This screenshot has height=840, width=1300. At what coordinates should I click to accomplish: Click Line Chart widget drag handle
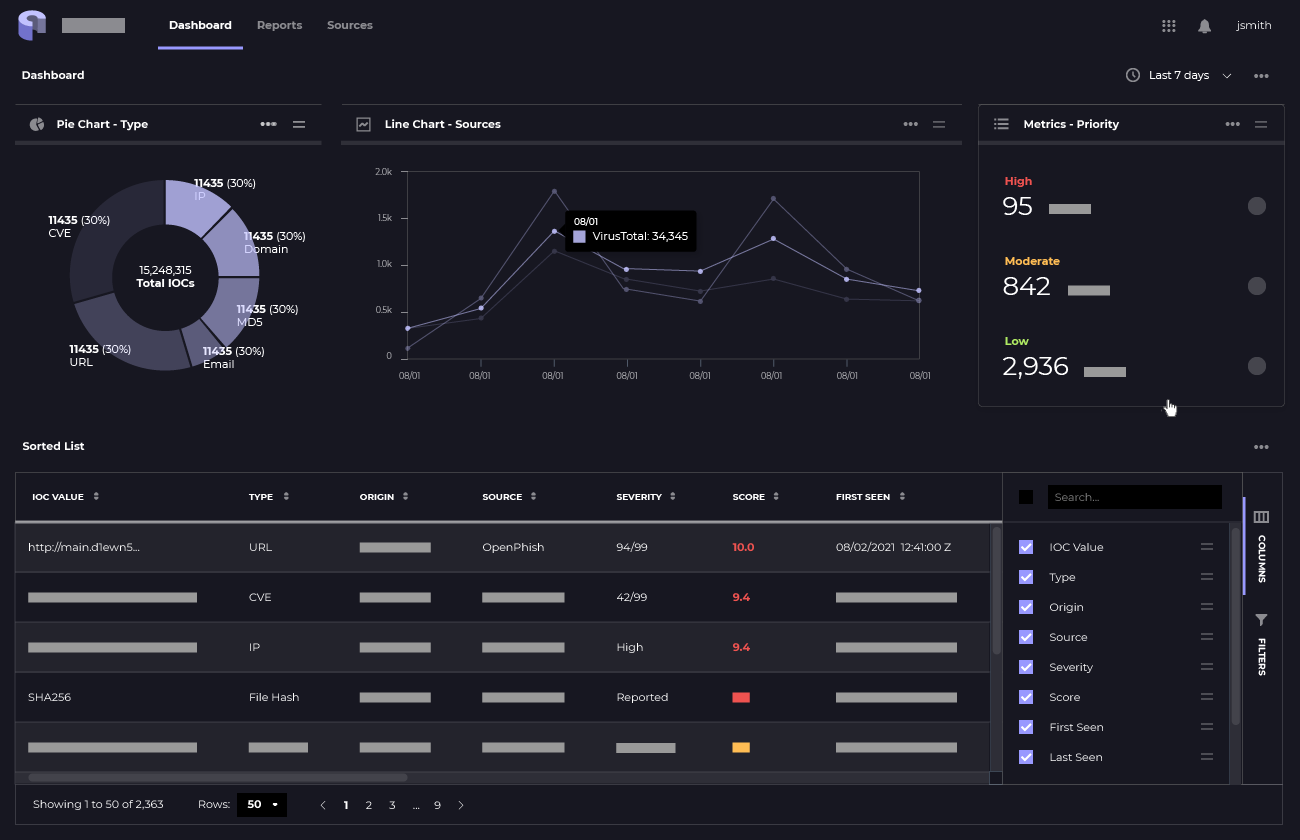click(x=939, y=124)
